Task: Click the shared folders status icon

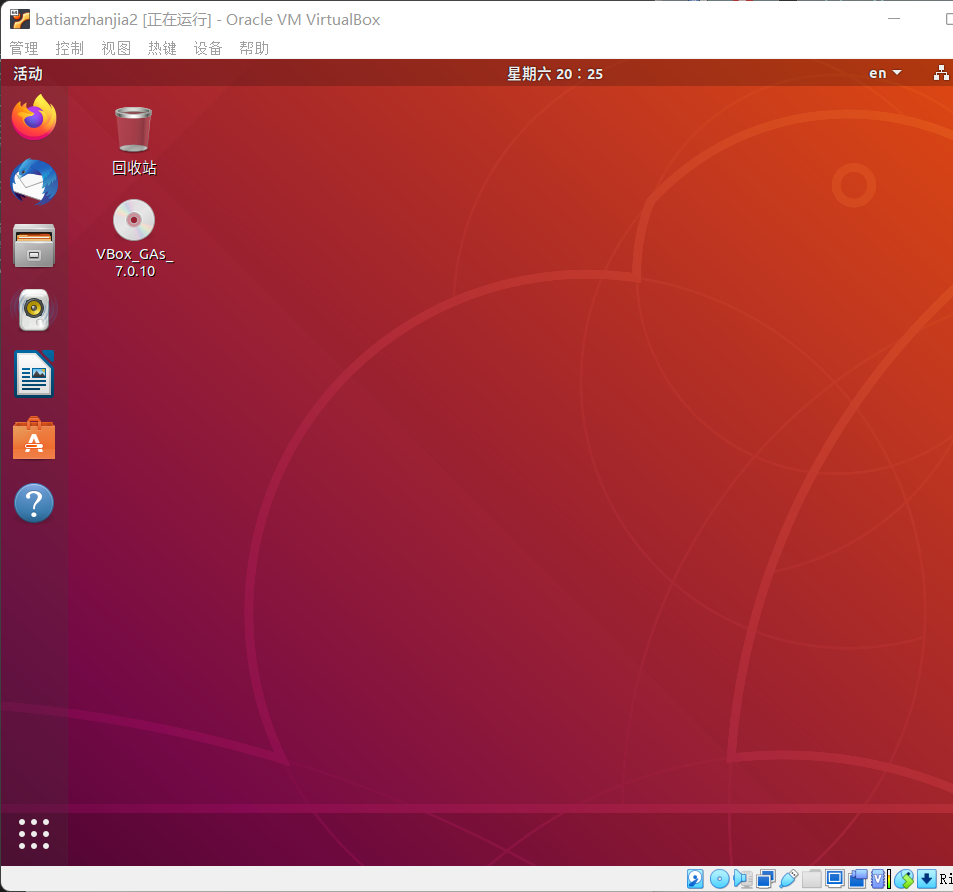Action: (x=812, y=879)
